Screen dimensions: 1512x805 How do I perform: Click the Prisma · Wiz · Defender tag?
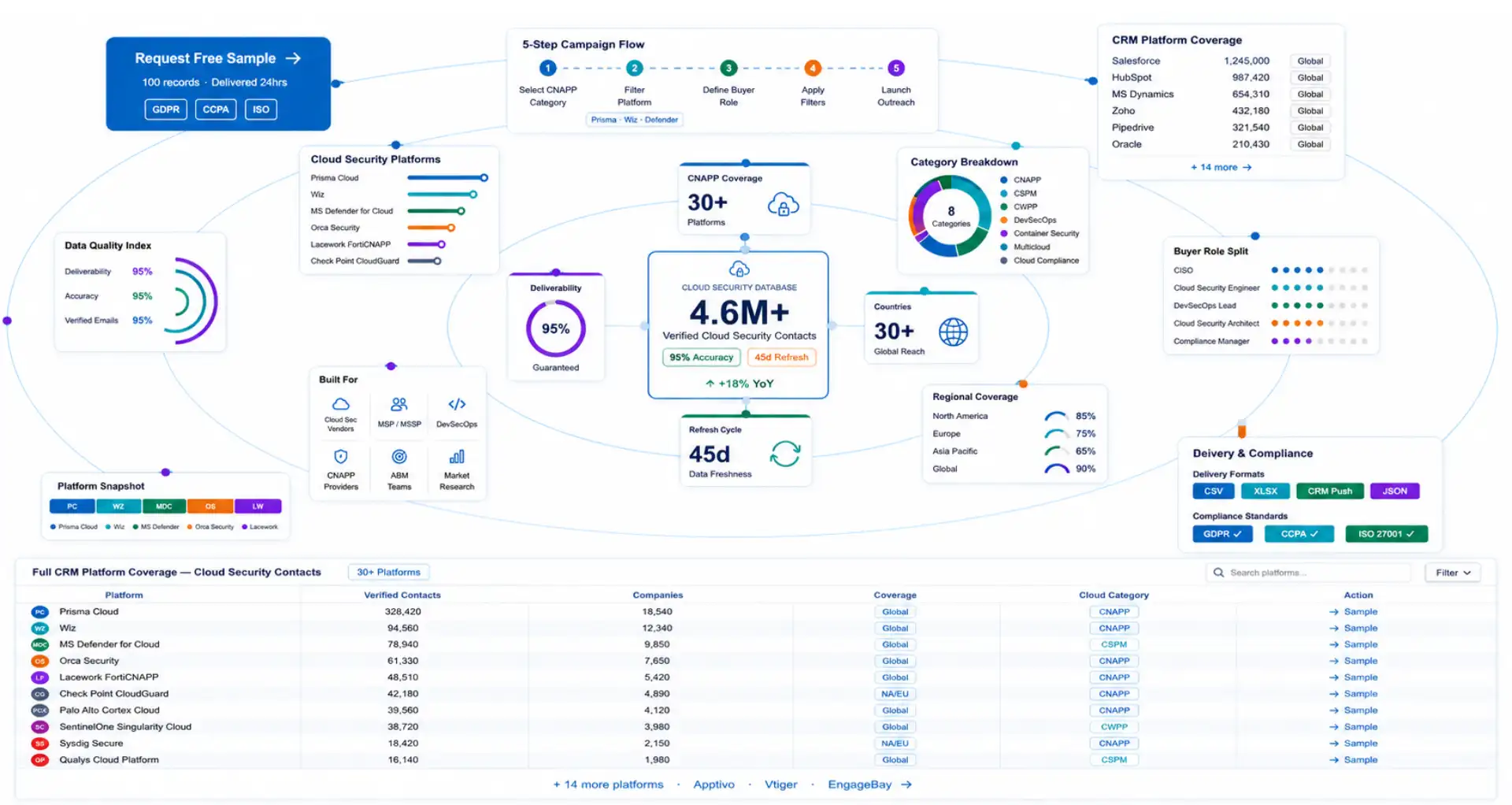pos(635,120)
